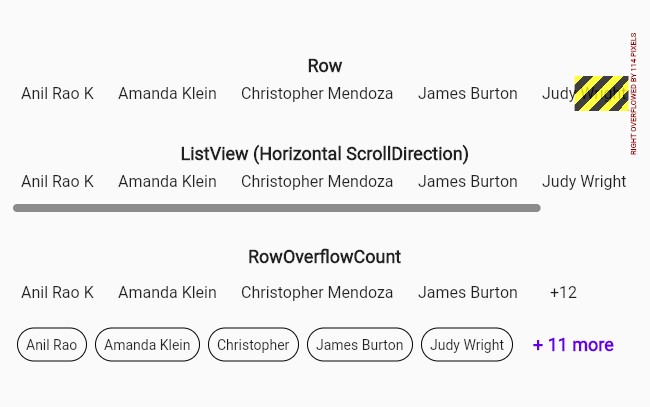The width and height of the screenshot is (650, 407).
Task: Choose the outlined "Judy Wright" chip
Action: point(467,345)
